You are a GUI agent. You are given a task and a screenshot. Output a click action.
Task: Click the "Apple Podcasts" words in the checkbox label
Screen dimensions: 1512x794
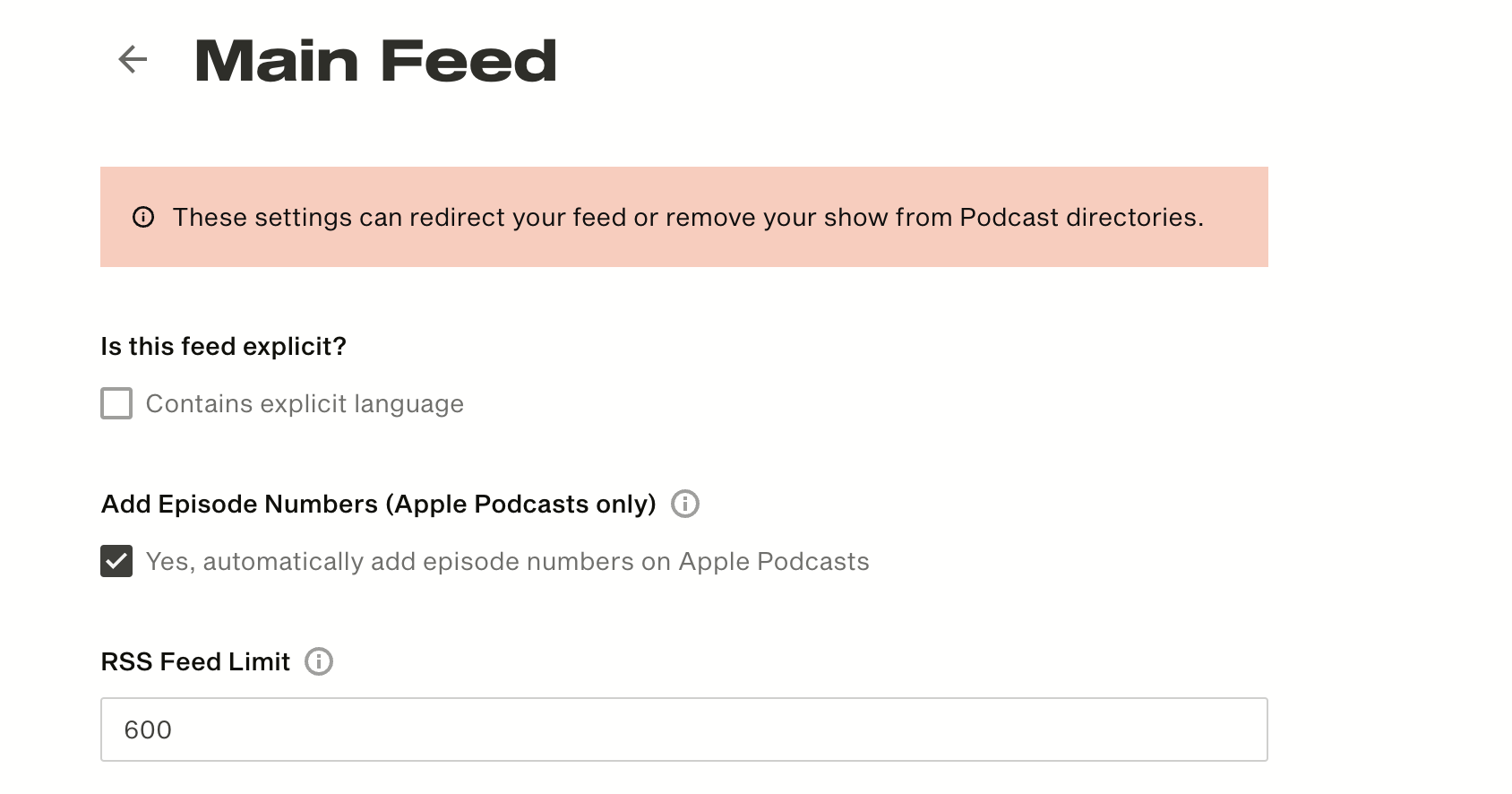774,562
